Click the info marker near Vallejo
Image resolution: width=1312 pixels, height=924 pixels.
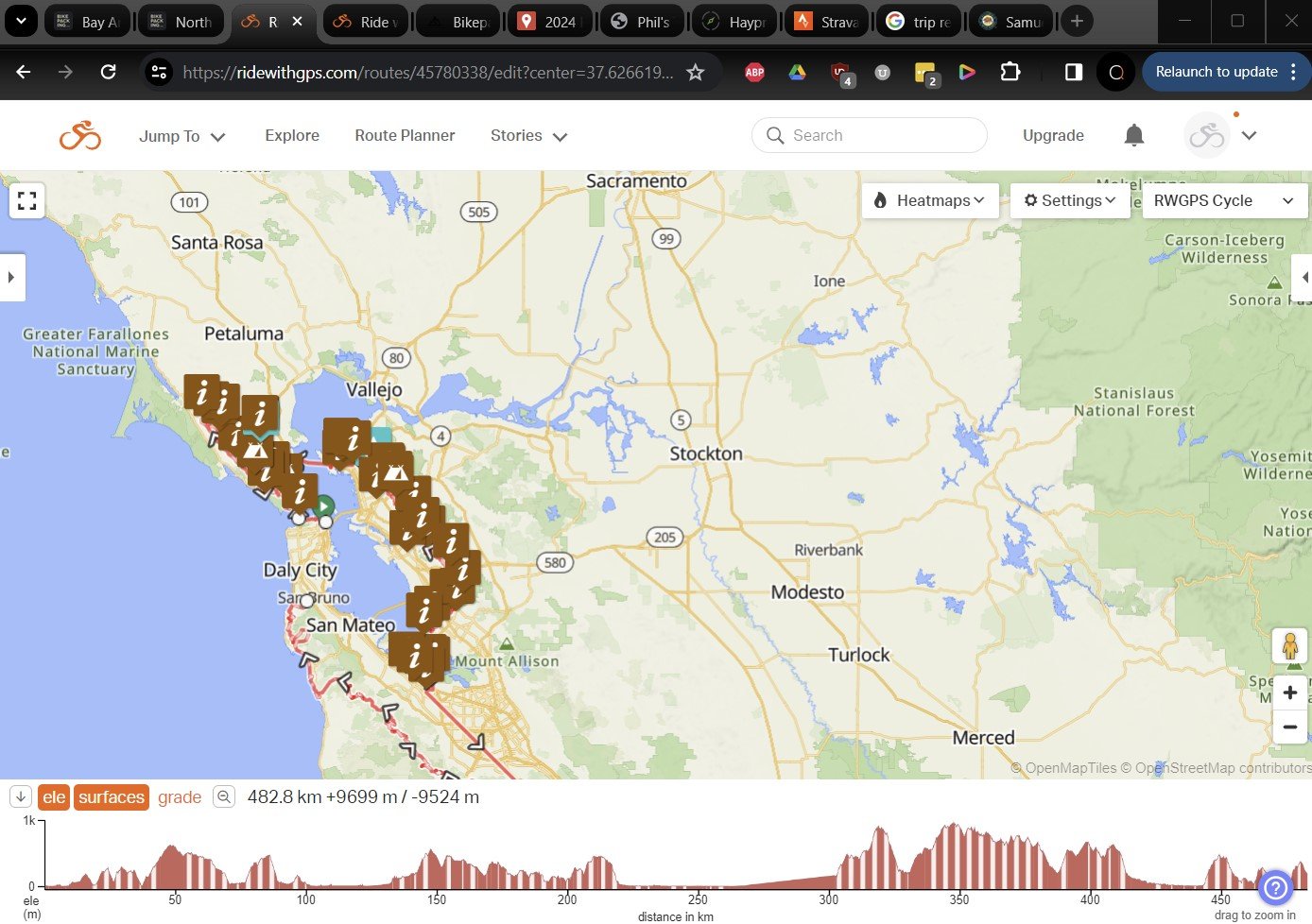click(353, 438)
